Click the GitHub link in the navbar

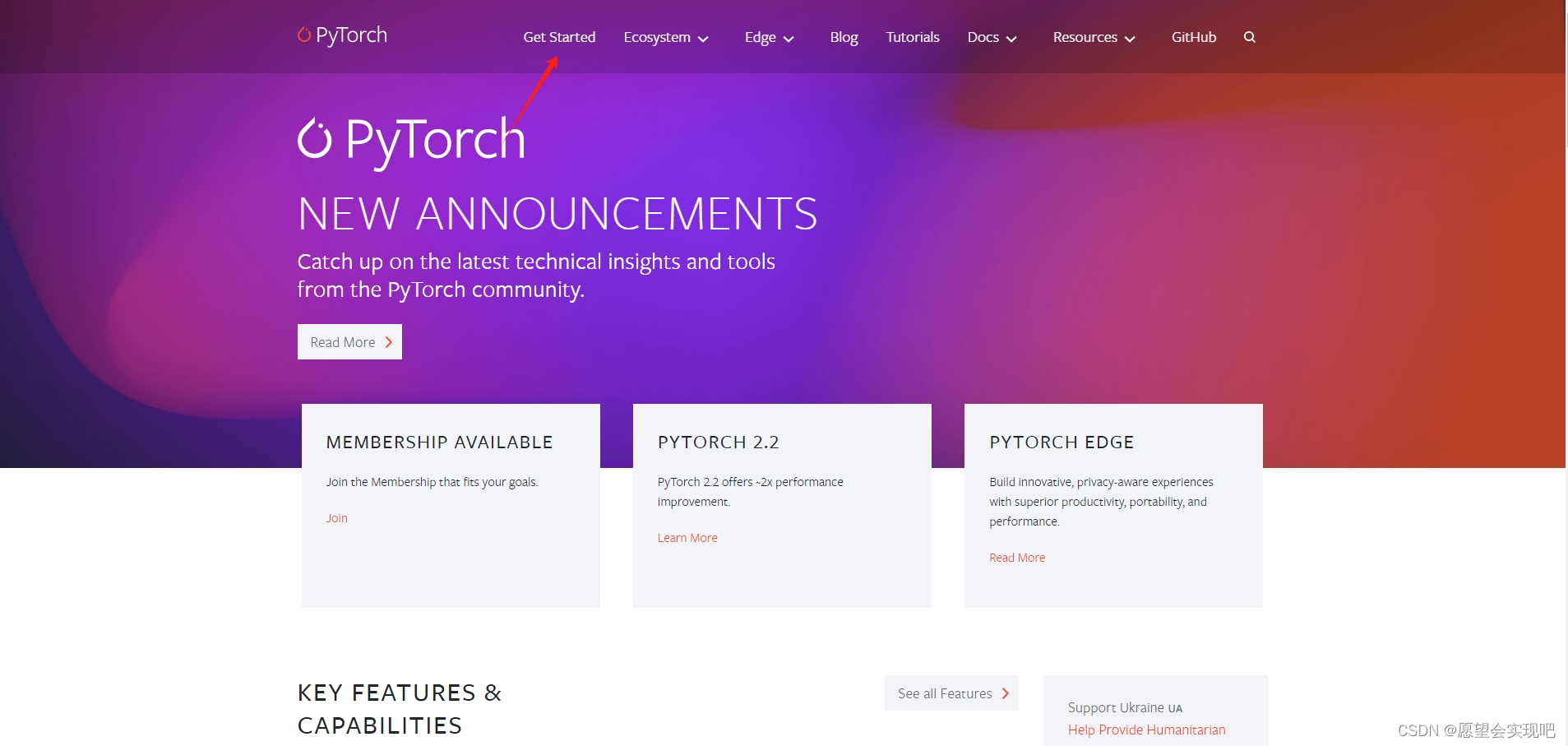pos(1193,37)
